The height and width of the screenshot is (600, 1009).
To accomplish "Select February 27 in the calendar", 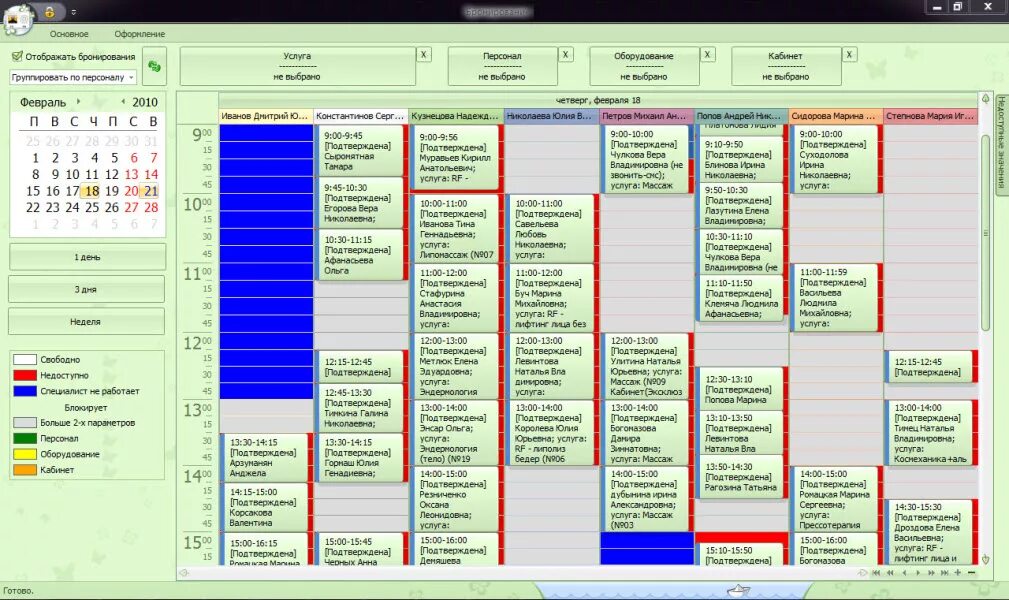I will pyautogui.click(x=131, y=207).
